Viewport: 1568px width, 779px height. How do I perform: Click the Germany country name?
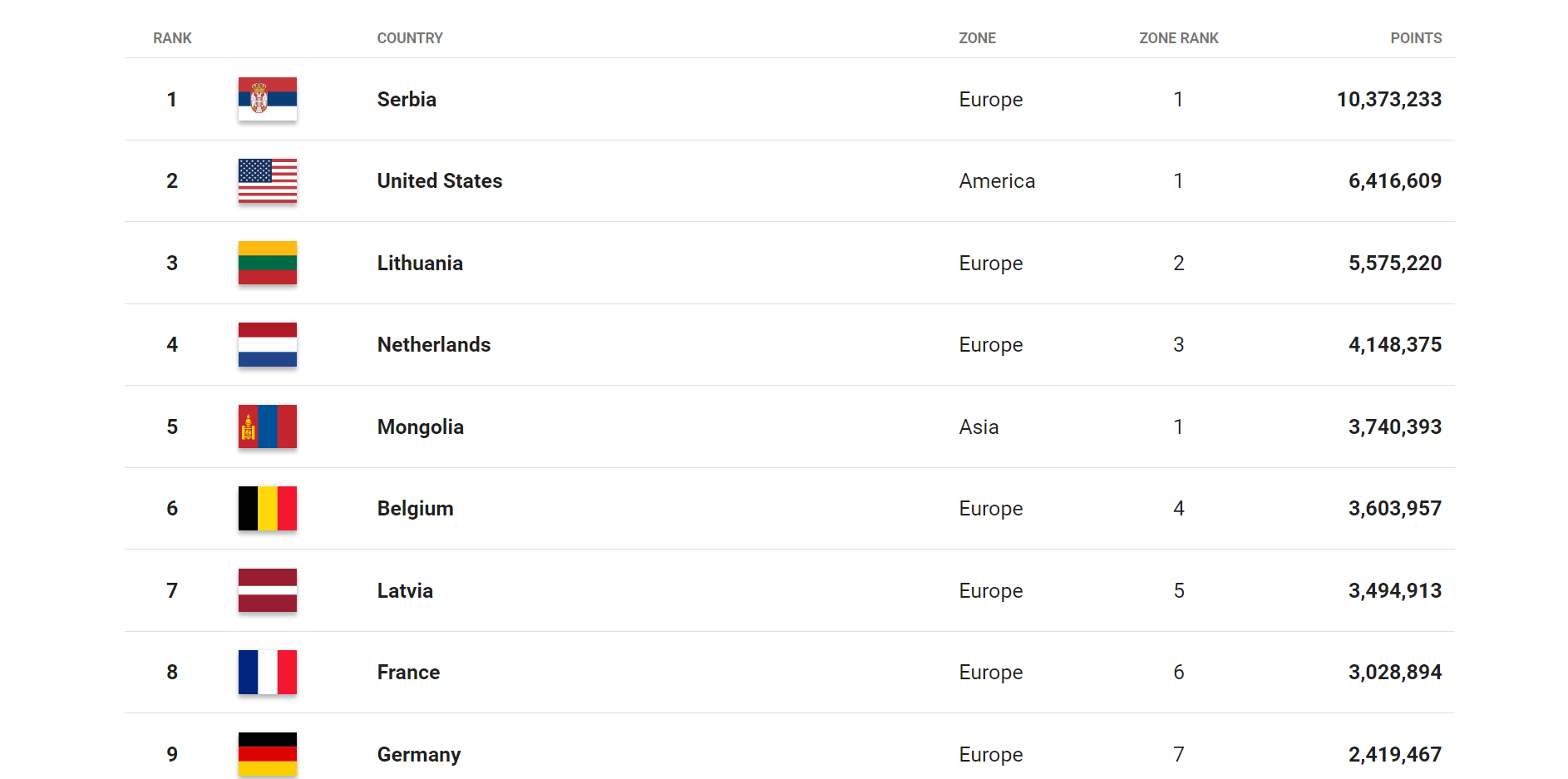(x=419, y=754)
